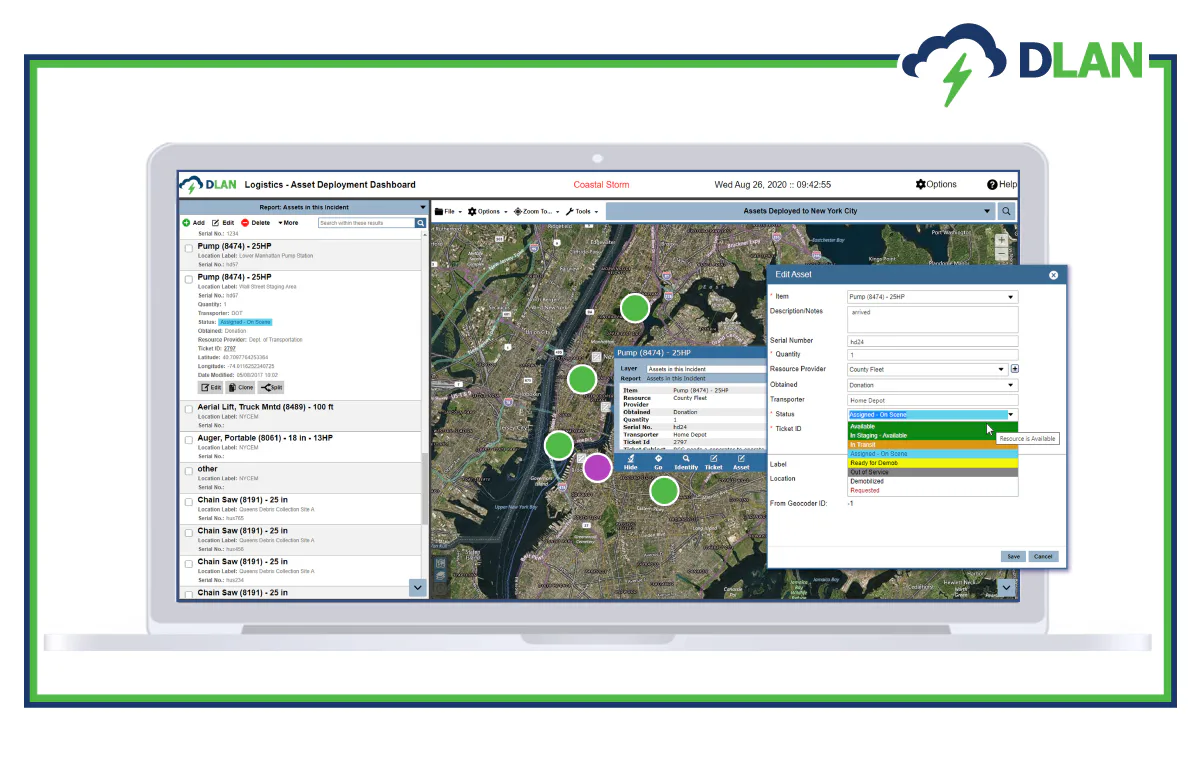Click the green Add icon in the report toolbar
This screenshot has height=762, width=1200.
tap(186, 223)
